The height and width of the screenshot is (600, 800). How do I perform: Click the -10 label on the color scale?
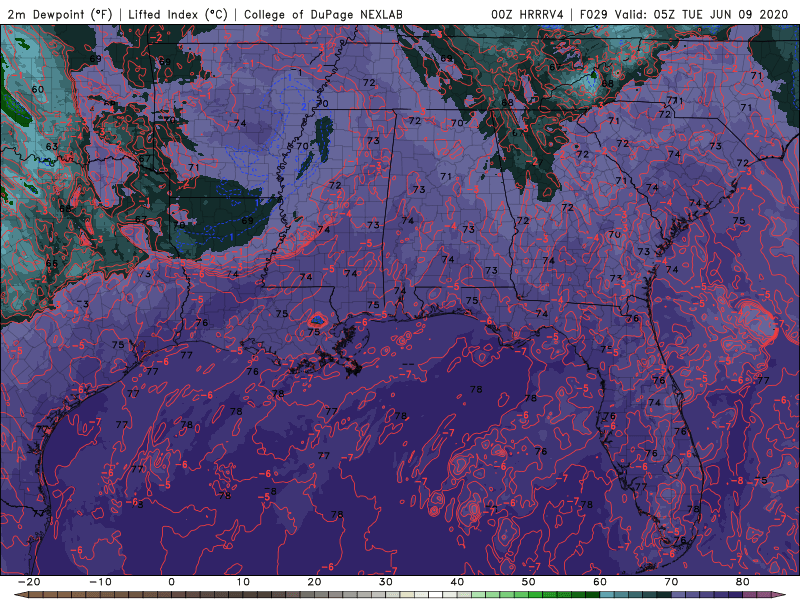100,582
